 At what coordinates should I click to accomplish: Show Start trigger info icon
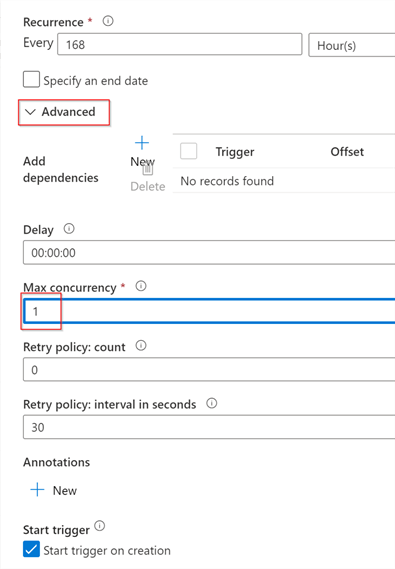(x=99, y=526)
